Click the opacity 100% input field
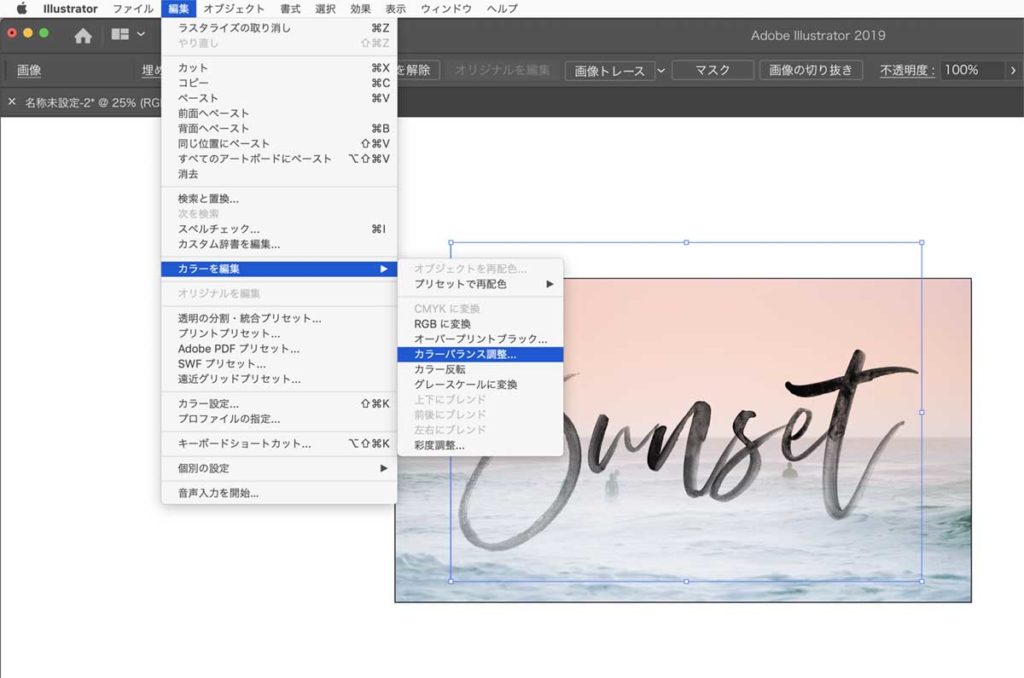Viewport: 1024px width, 678px height. click(x=968, y=71)
